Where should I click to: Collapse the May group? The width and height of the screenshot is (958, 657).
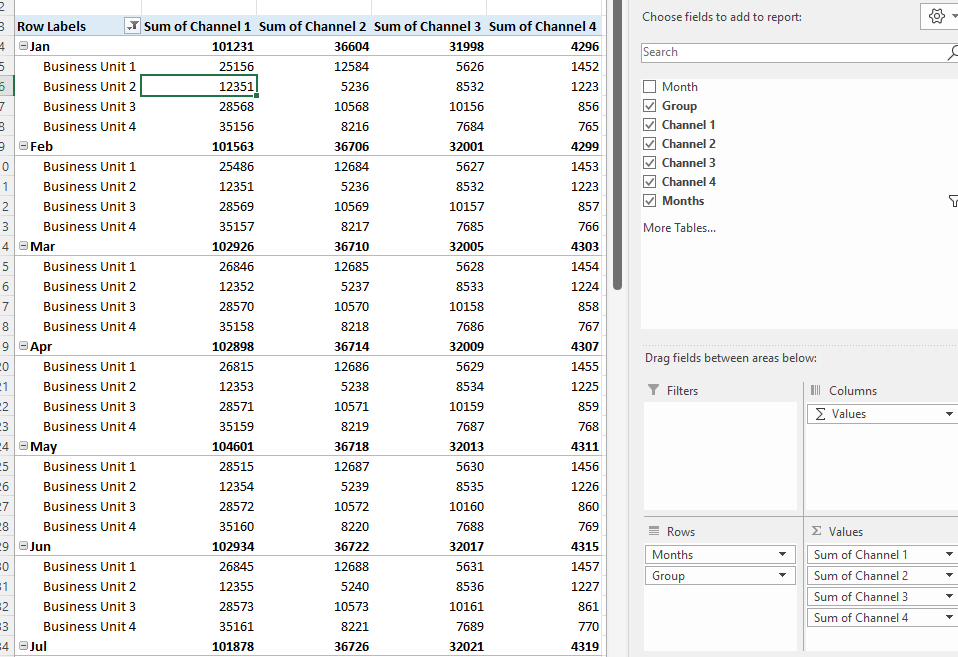[x=23, y=446]
